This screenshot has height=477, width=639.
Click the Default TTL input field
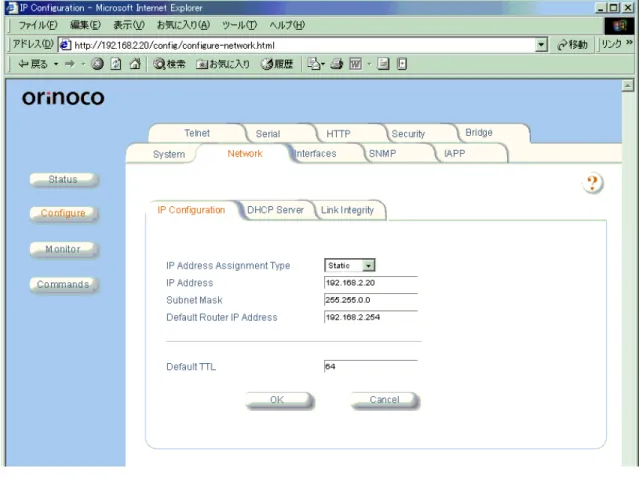pos(371,367)
